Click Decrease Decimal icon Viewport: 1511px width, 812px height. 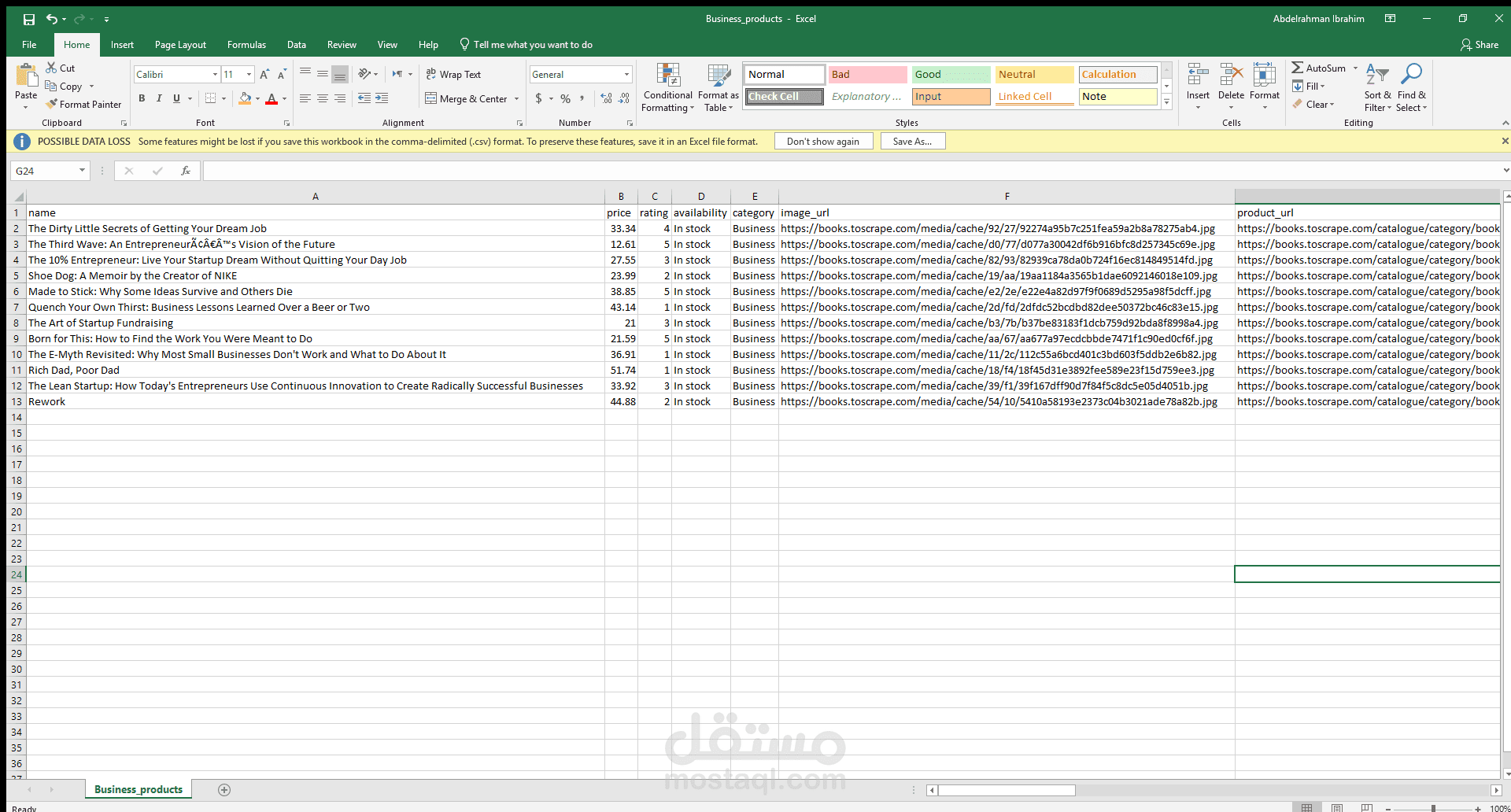[x=624, y=98]
